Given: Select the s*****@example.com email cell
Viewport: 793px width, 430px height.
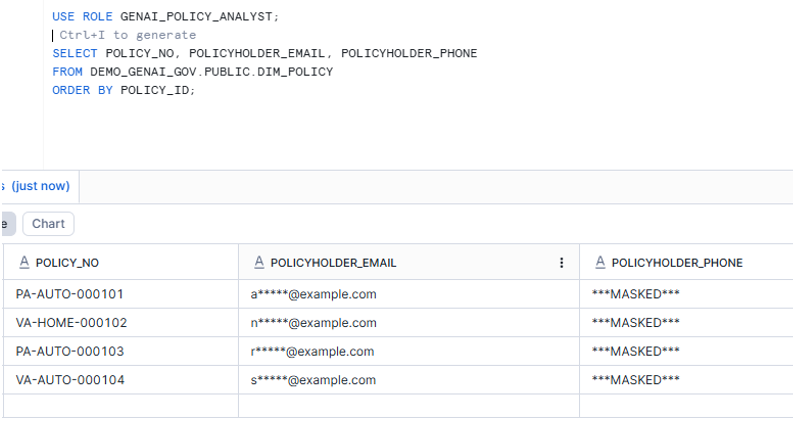Looking at the screenshot, I should click(313, 380).
